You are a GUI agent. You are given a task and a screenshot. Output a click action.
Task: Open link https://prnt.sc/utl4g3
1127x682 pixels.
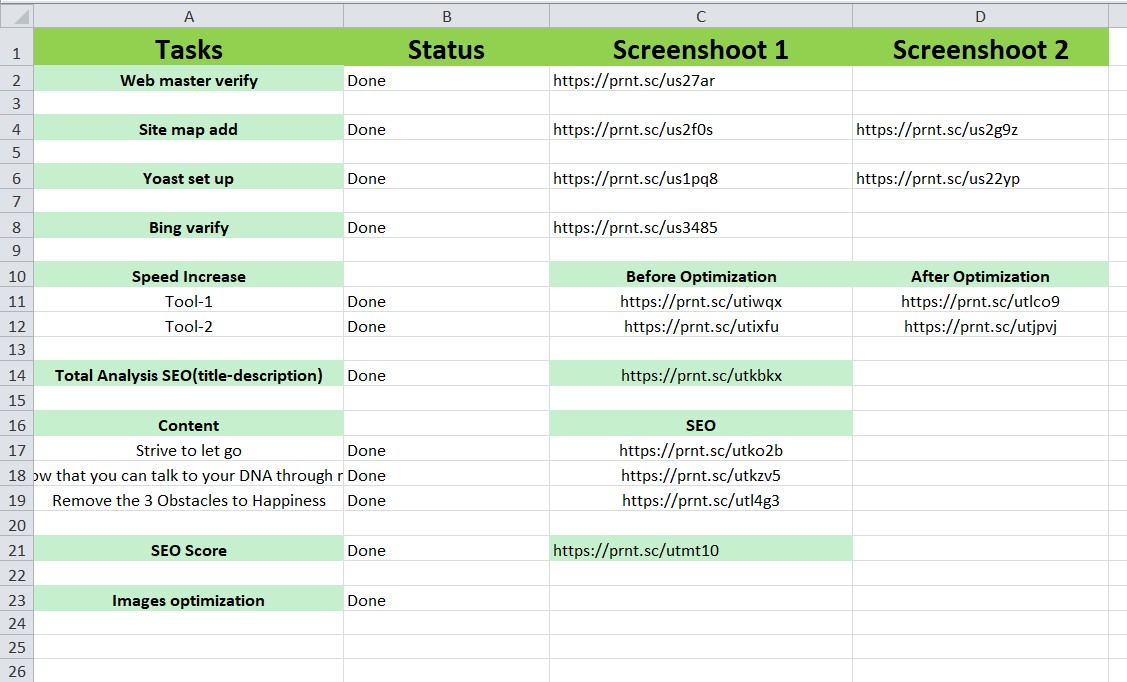pos(700,500)
